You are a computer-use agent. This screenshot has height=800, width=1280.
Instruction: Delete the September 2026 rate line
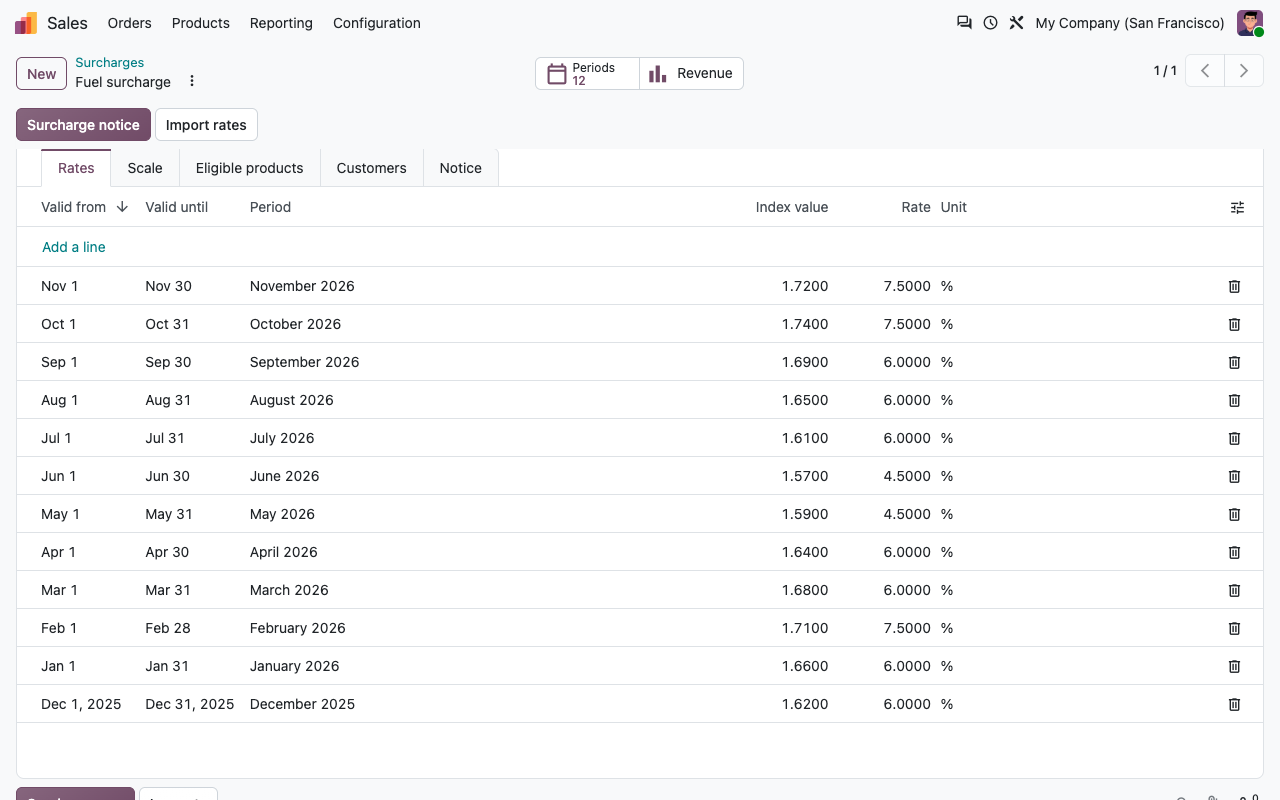coord(1234,362)
